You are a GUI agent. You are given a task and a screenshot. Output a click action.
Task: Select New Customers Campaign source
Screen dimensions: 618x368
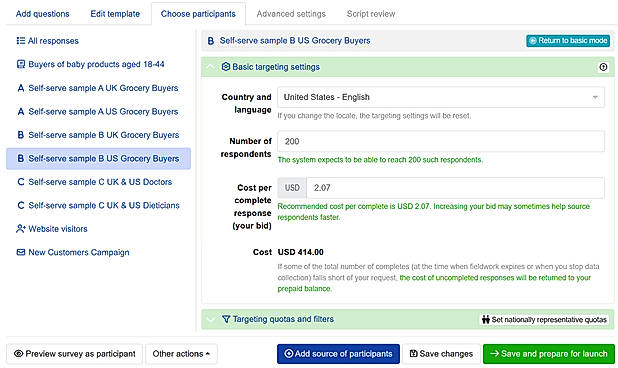click(x=78, y=253)
